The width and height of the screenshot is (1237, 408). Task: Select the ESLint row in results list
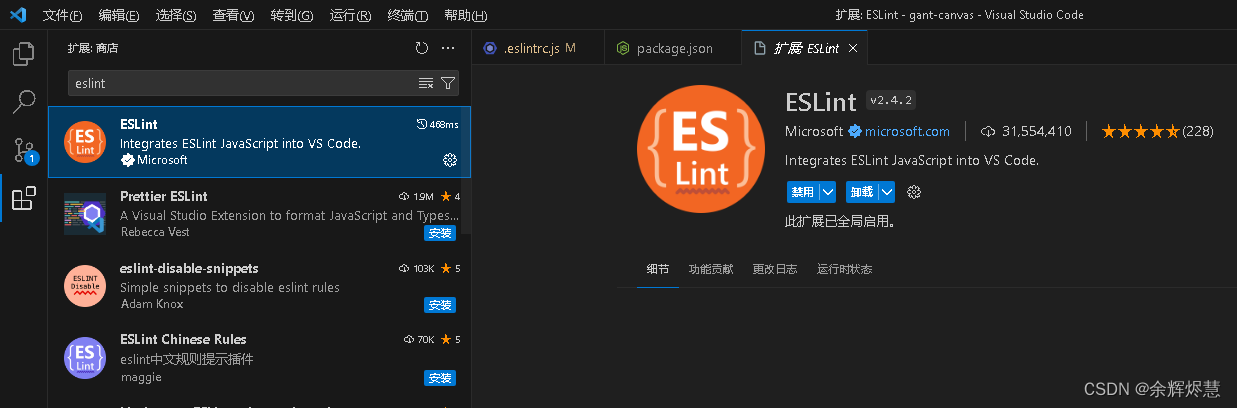[259, 142]
